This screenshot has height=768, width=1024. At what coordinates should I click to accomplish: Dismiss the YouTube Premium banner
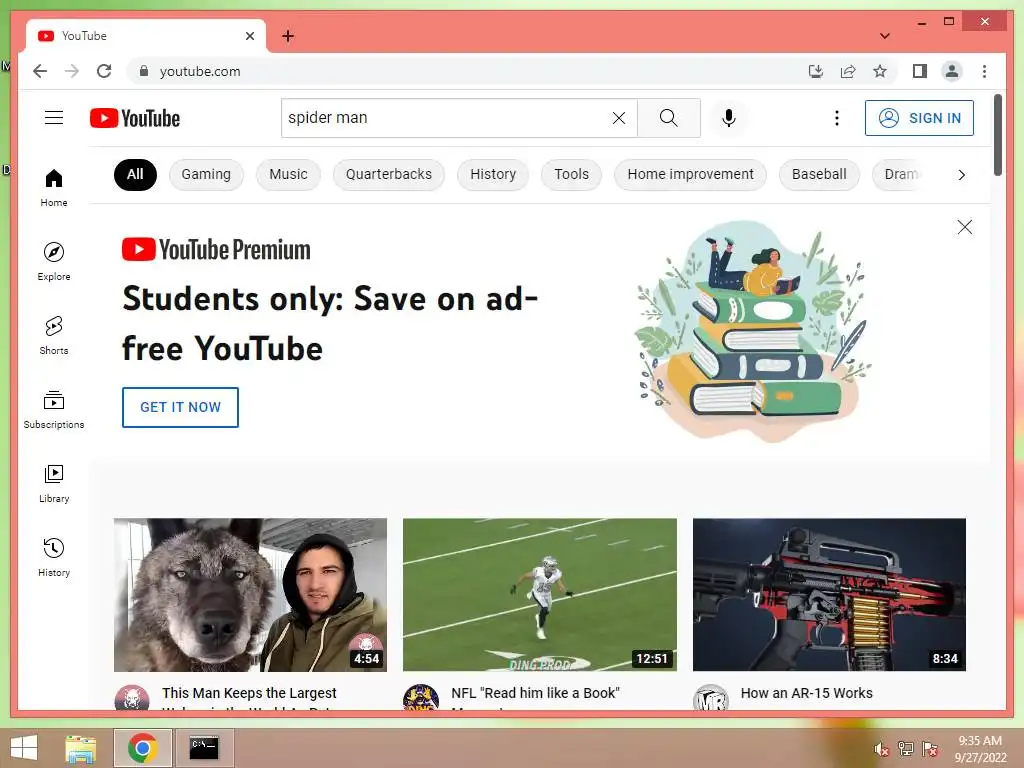(x=965, y=227)
